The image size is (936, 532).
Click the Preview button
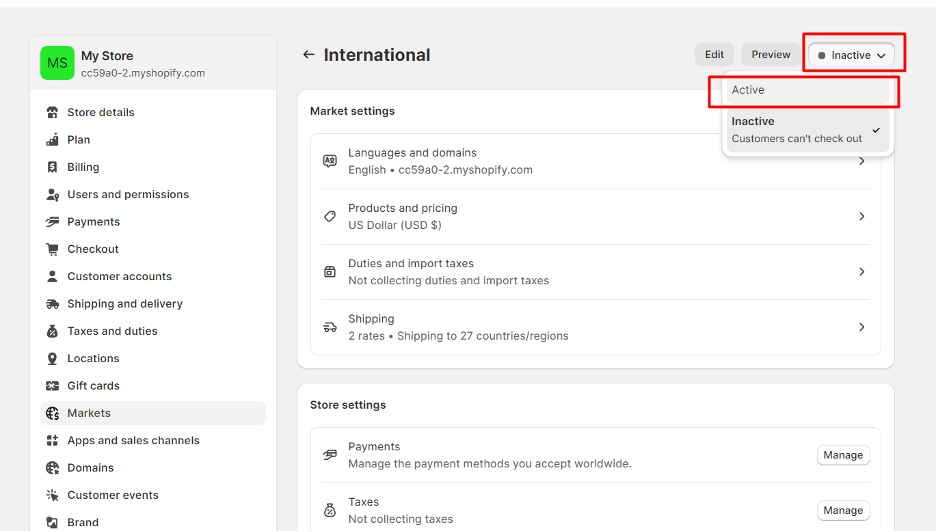point(771,55)
